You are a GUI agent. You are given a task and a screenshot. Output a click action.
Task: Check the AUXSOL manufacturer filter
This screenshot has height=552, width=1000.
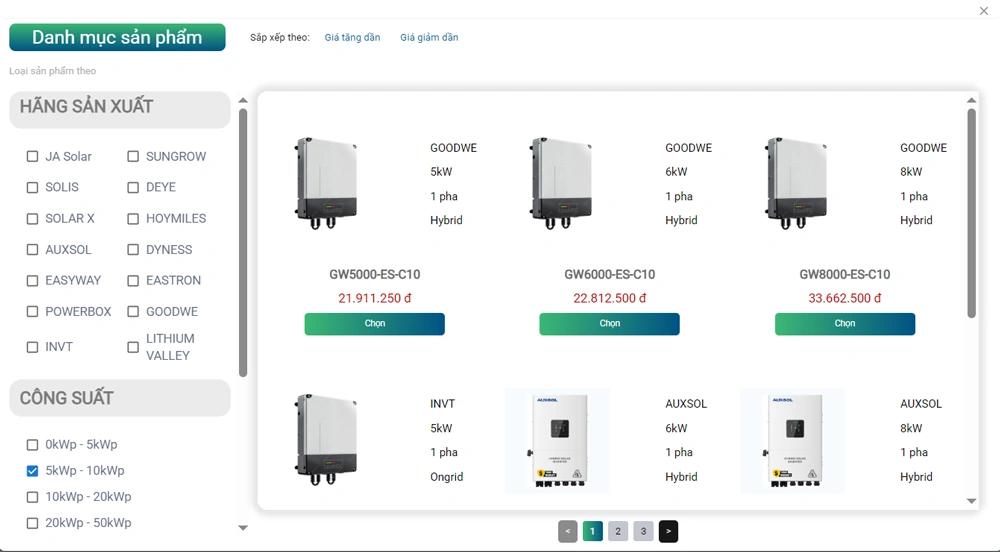pos(33,250)
